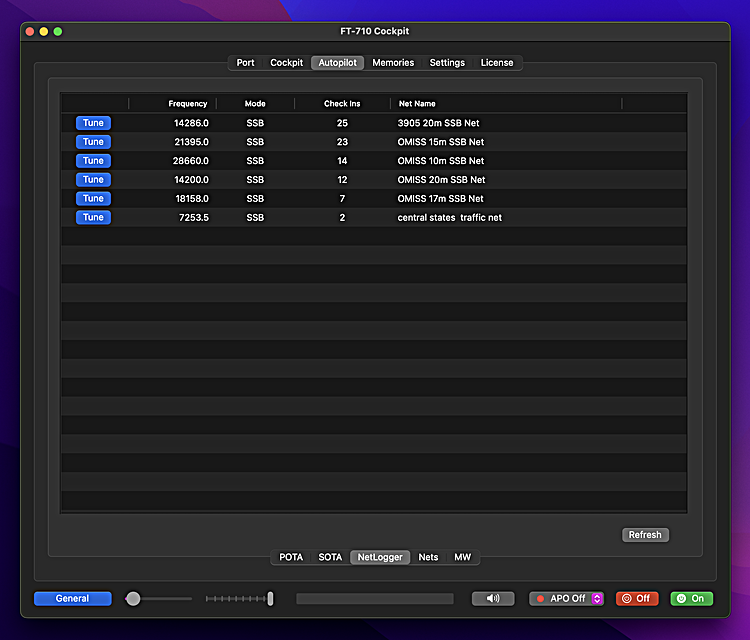Sort by the Check Ins column header
The height and width of the screenshot is (640, 750).
(x=342, y=103)
